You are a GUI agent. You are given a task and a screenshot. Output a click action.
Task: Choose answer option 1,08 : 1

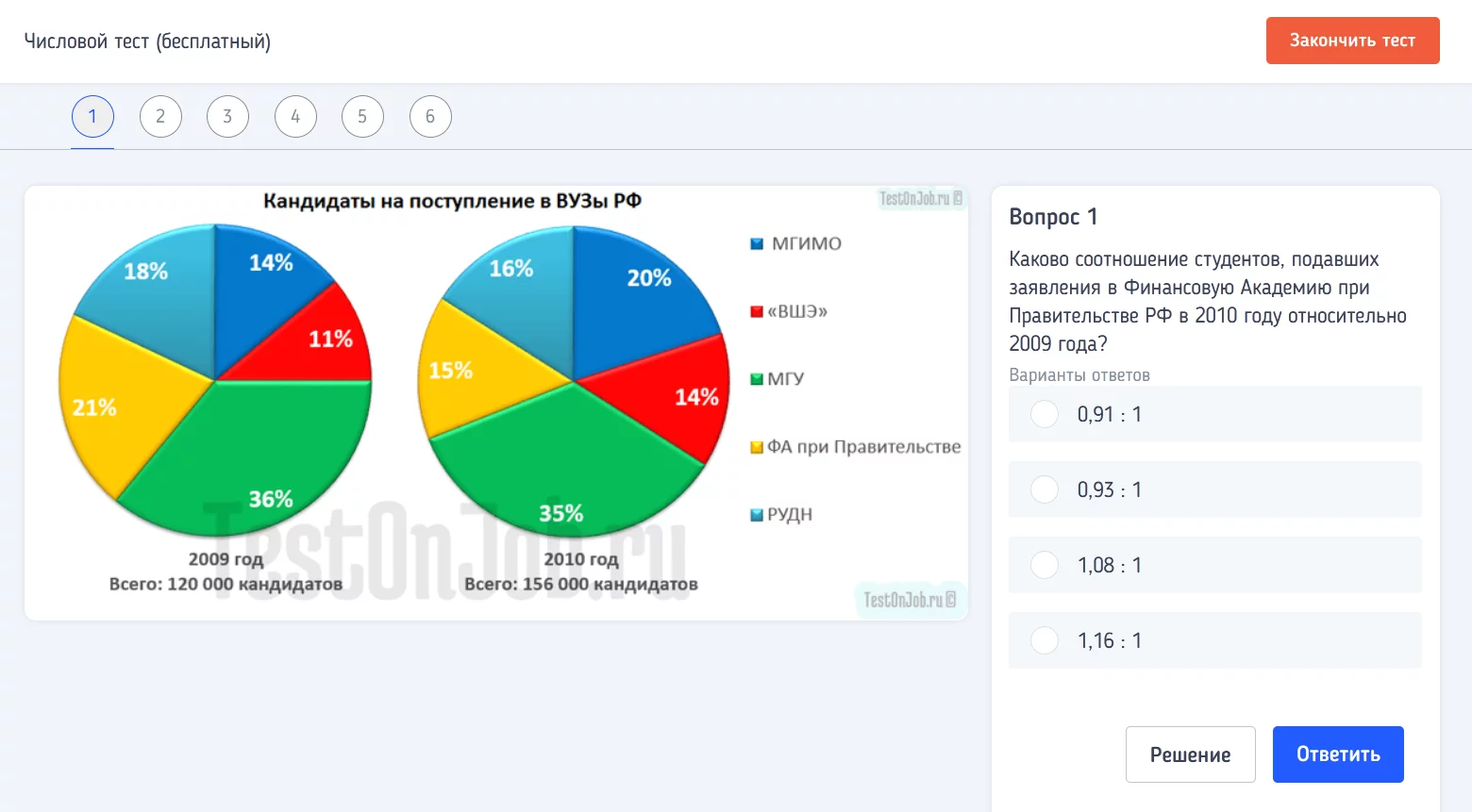(x=1214, y=565)
